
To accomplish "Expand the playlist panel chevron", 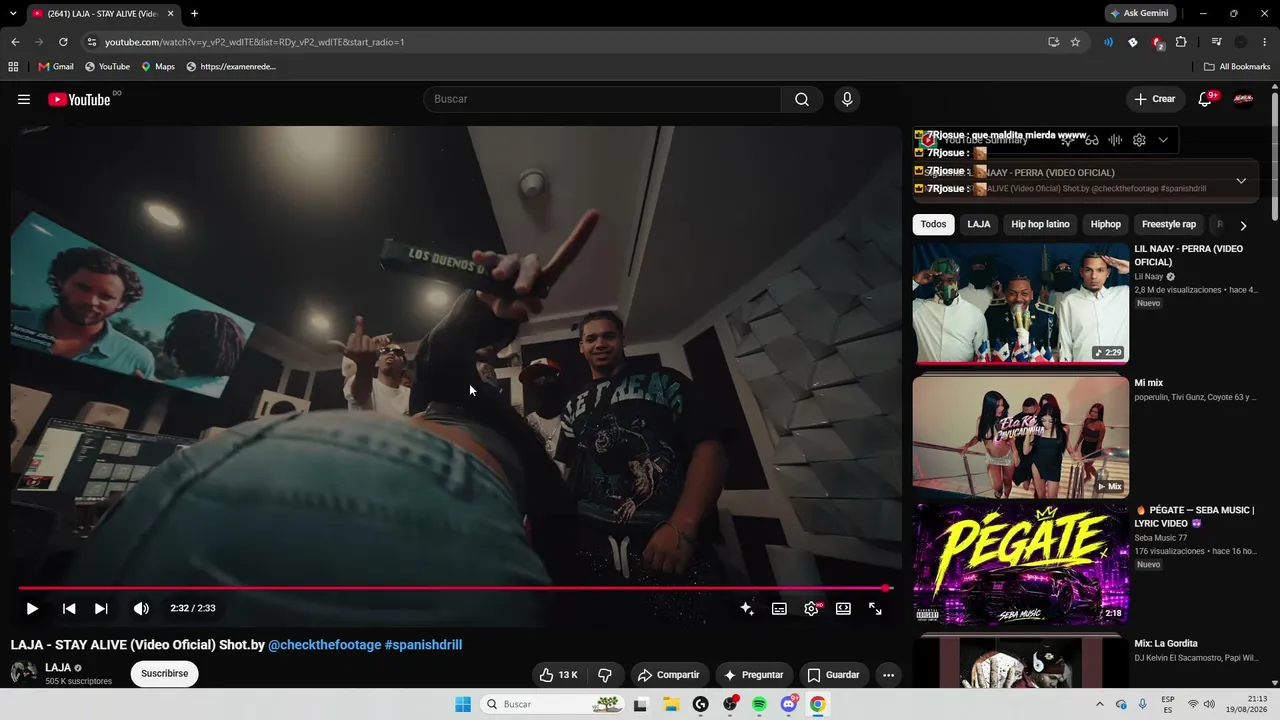I will tap(1241, 181).
